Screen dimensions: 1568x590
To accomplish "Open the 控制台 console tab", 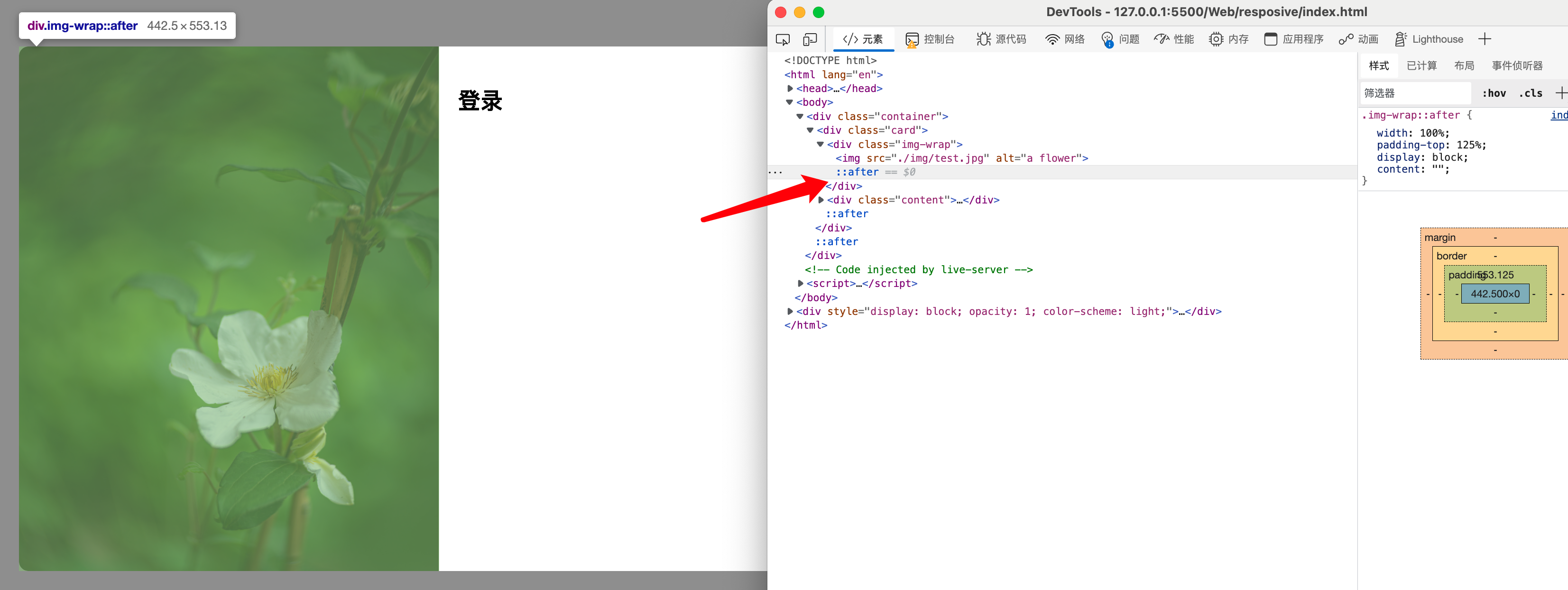I will 930,39.
